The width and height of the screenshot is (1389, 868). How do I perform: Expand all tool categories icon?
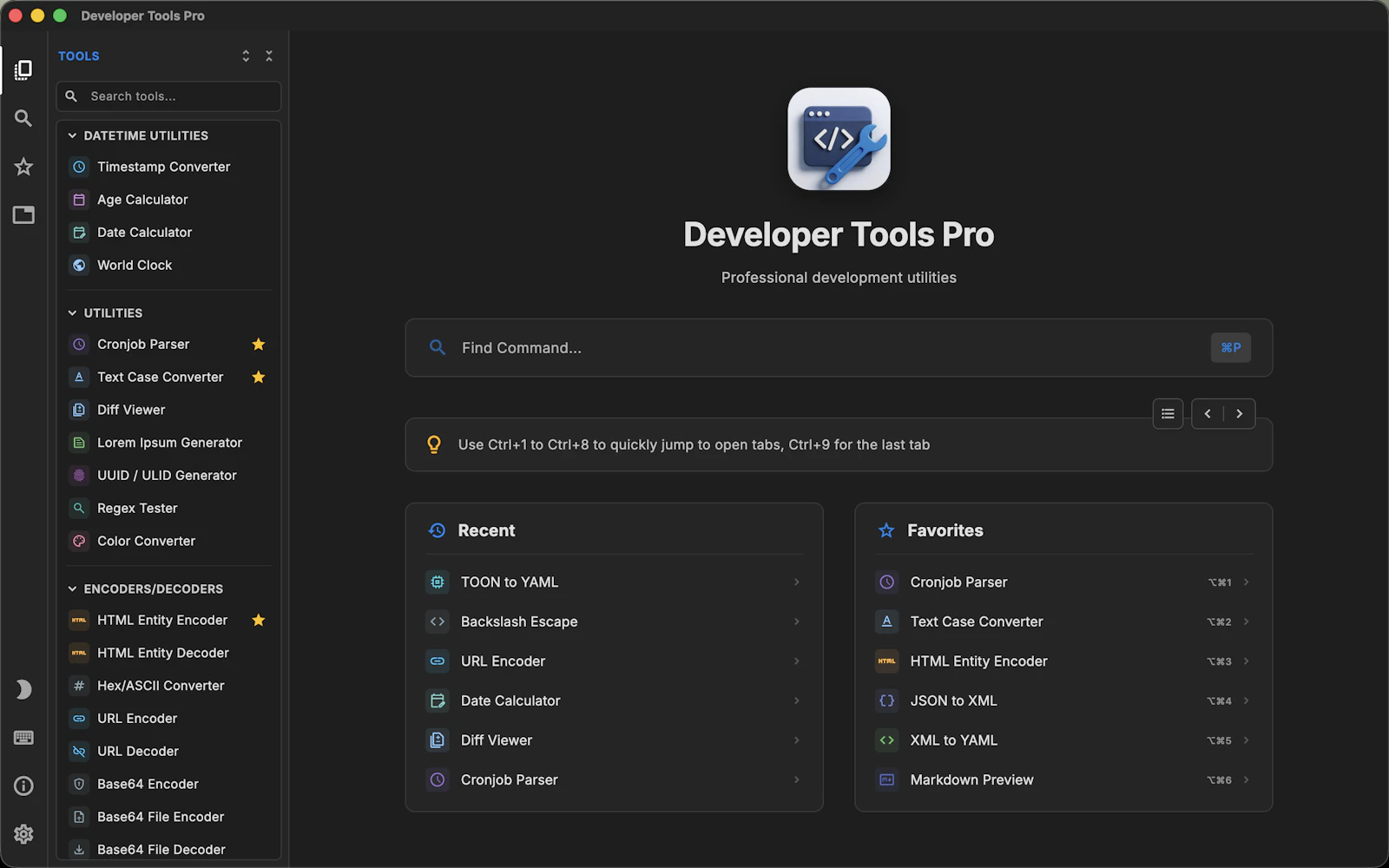(246, 56)
